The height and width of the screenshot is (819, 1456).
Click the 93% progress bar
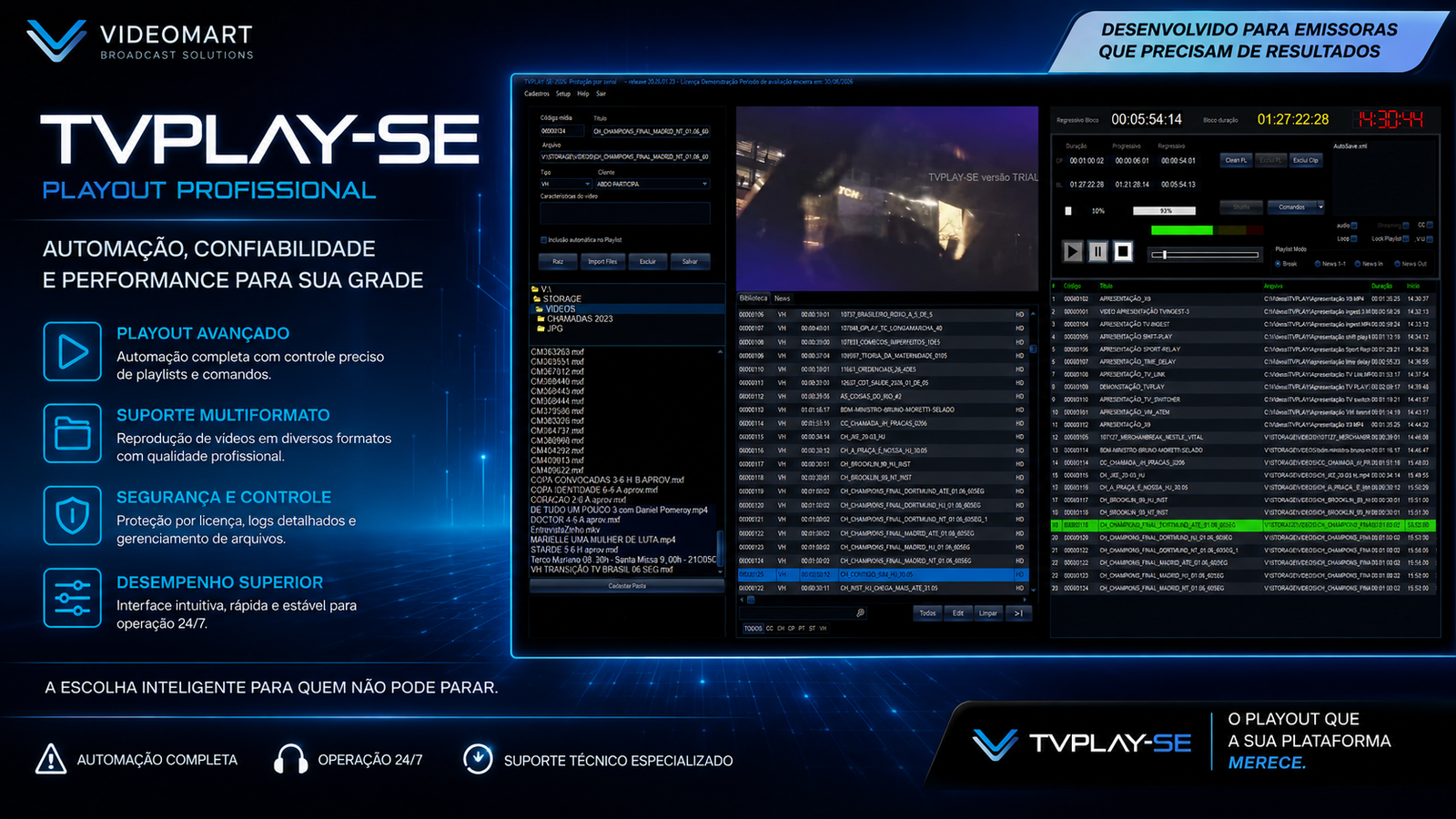click(x=1164, y=211)
